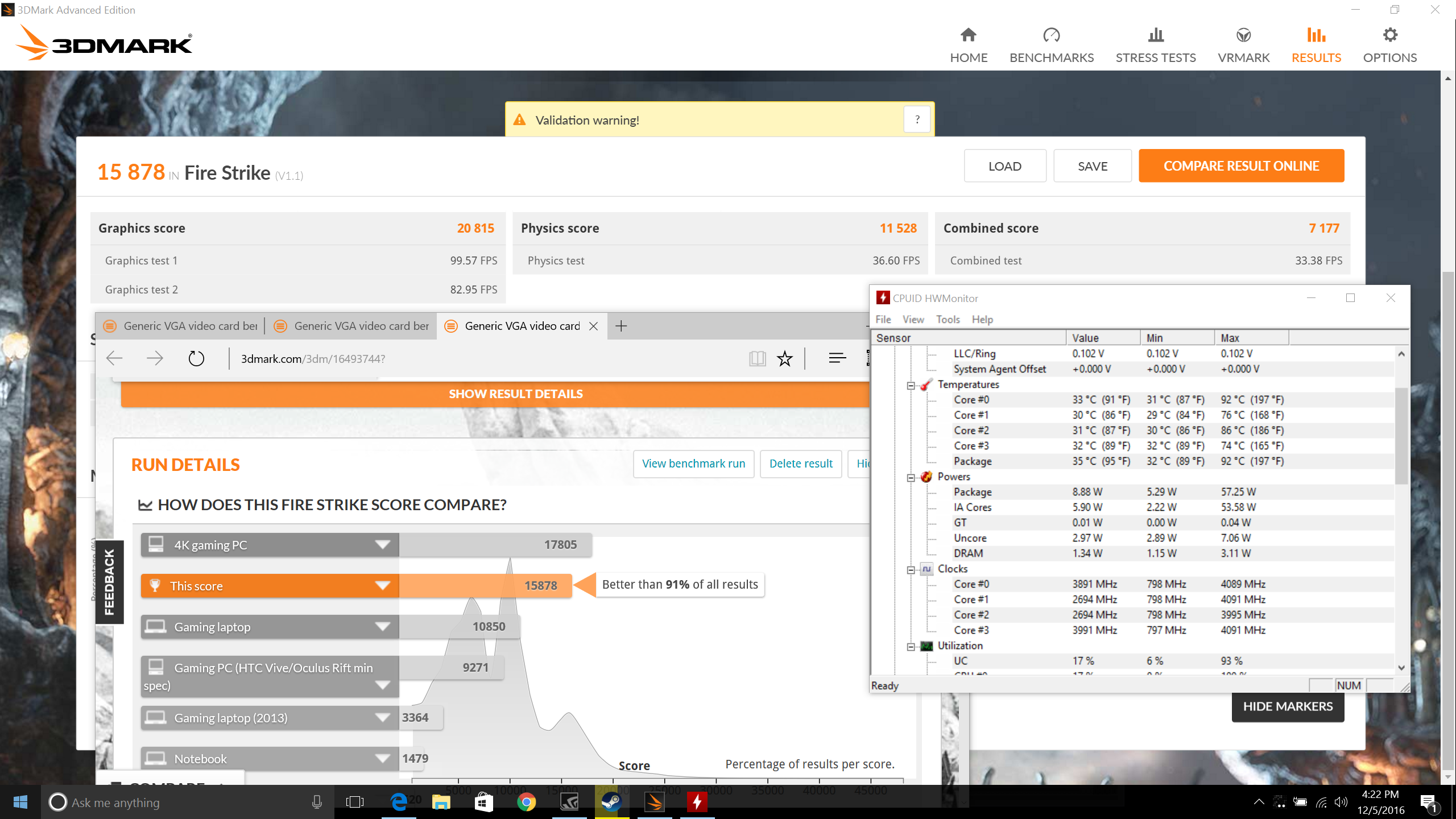Click the Value column header

click(x=1103, y=338)
